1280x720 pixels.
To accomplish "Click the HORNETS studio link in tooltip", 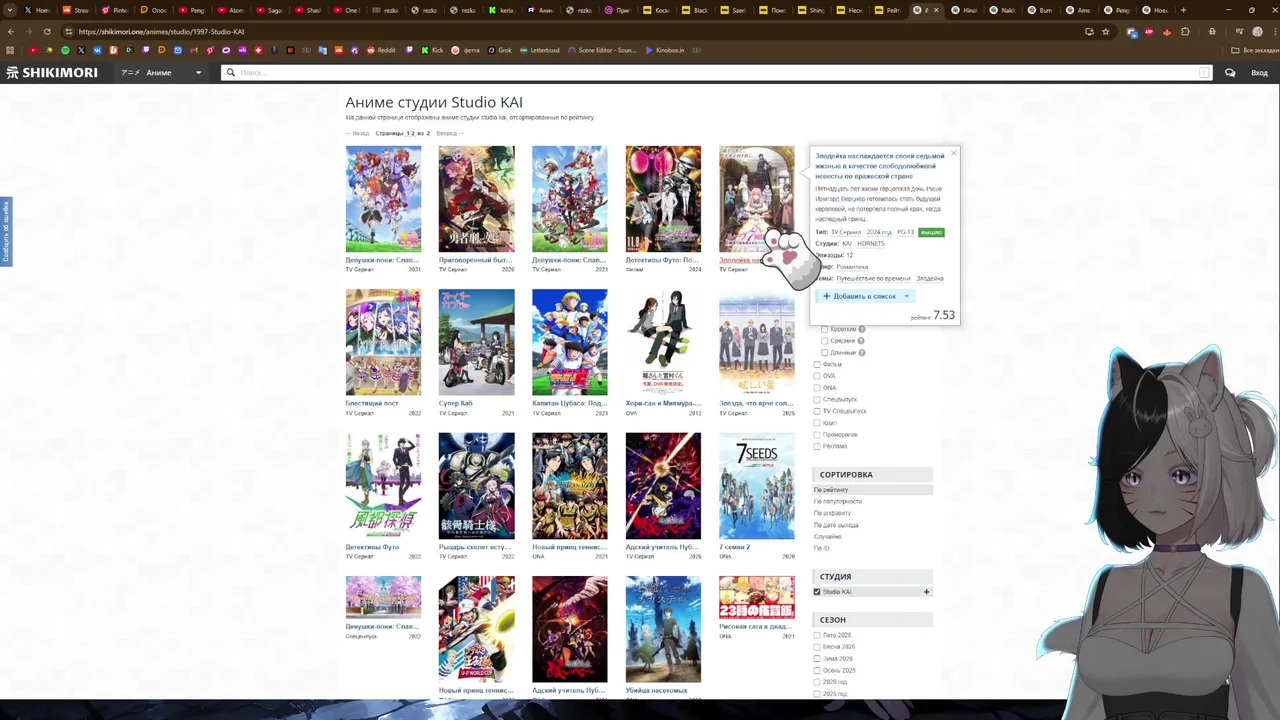I will pos(871,244).
